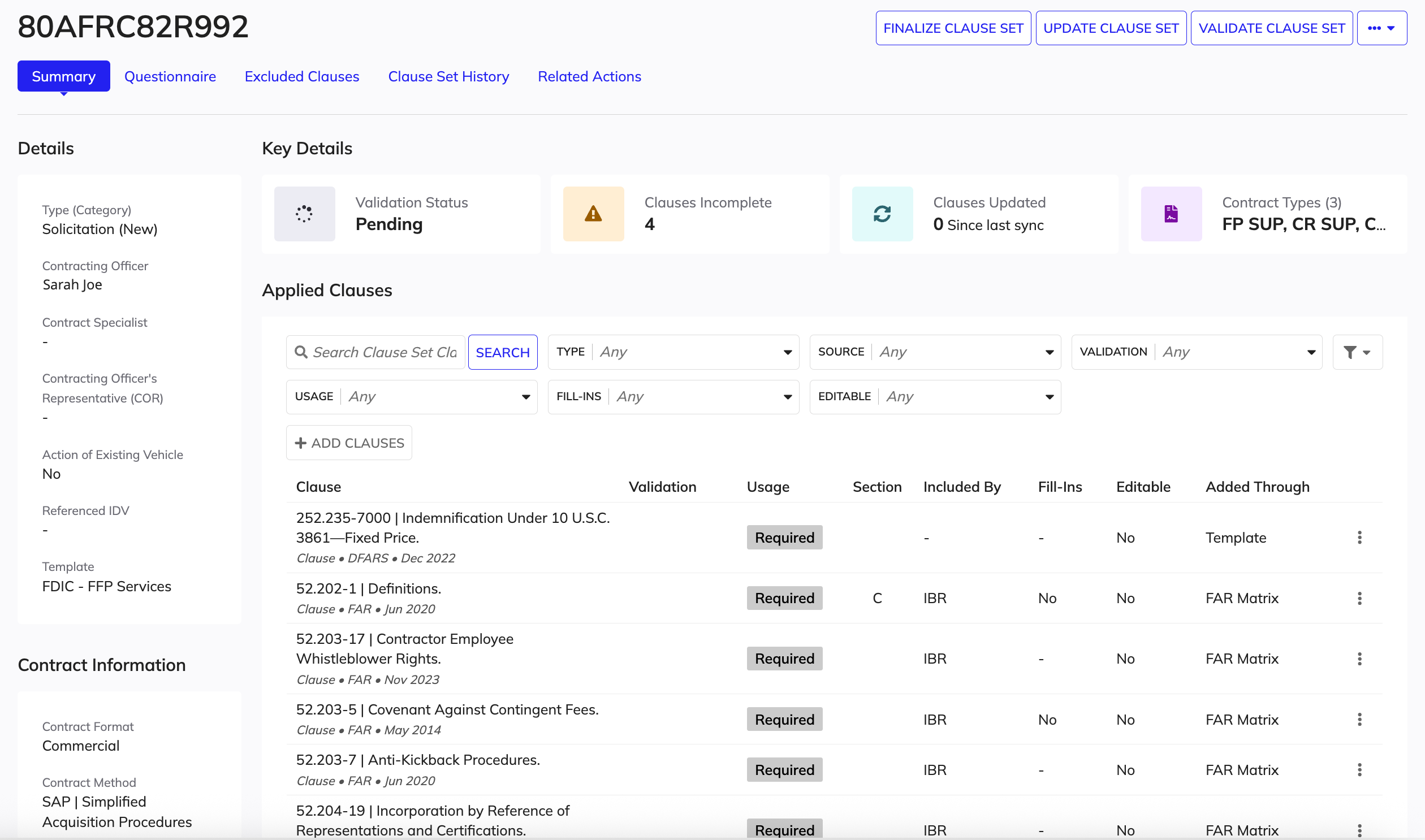Click the Added Through column header
The image size is (1425, 840).
pos(1257,487)
